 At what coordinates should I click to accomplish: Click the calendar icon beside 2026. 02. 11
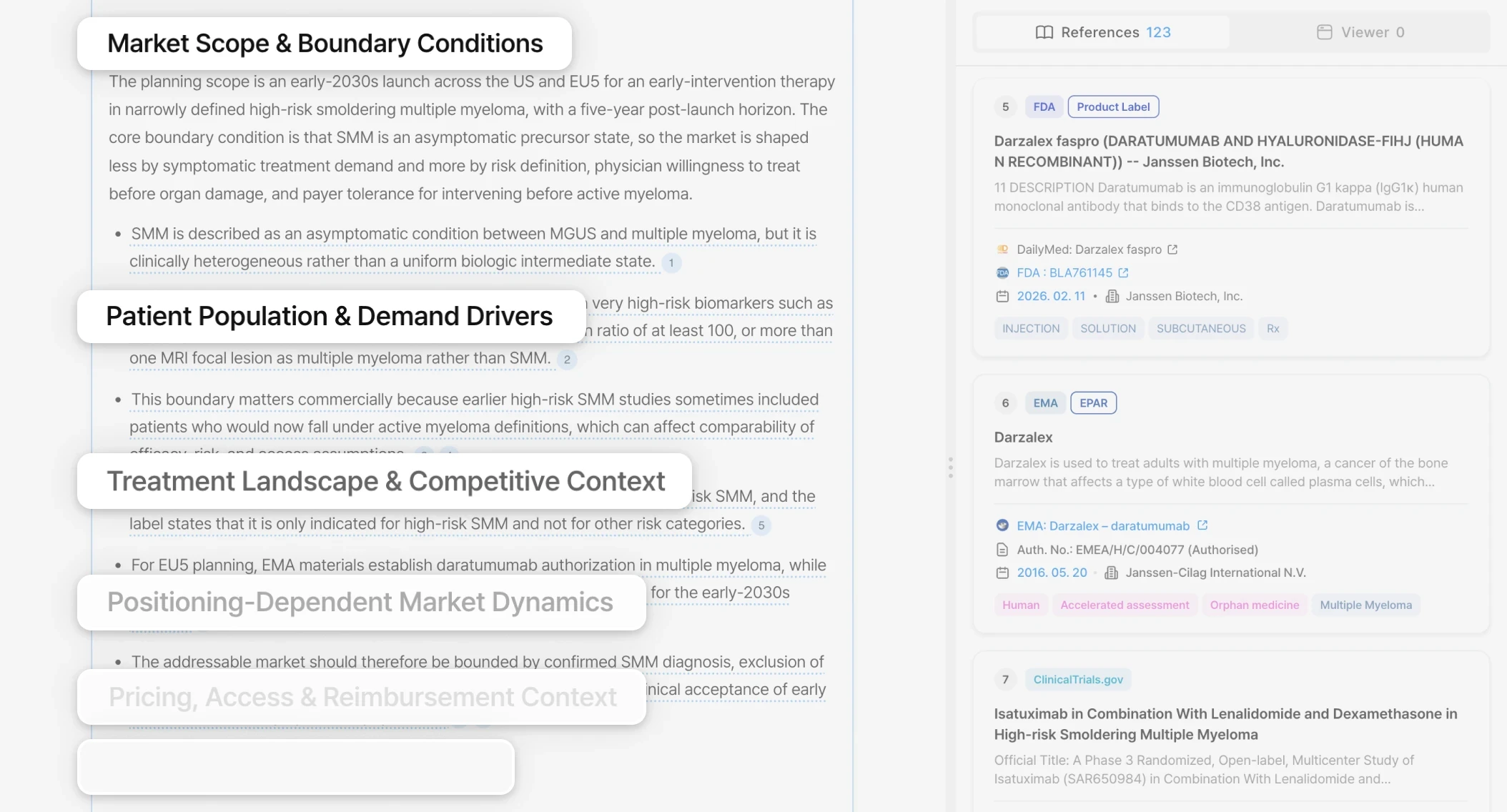pyautogui.click(x=1002, y=296)
